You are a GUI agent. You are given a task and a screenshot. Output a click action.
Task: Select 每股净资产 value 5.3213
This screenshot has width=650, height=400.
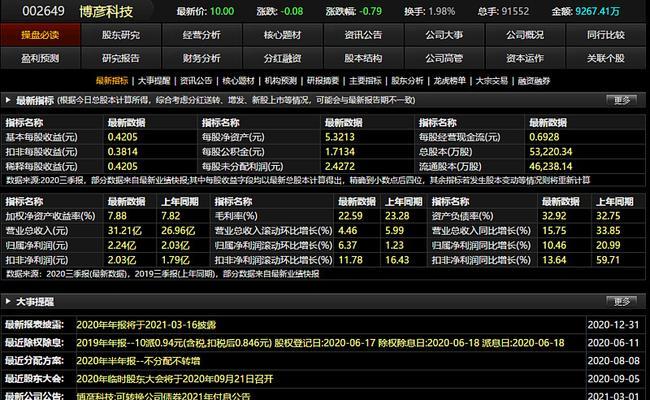340,137
